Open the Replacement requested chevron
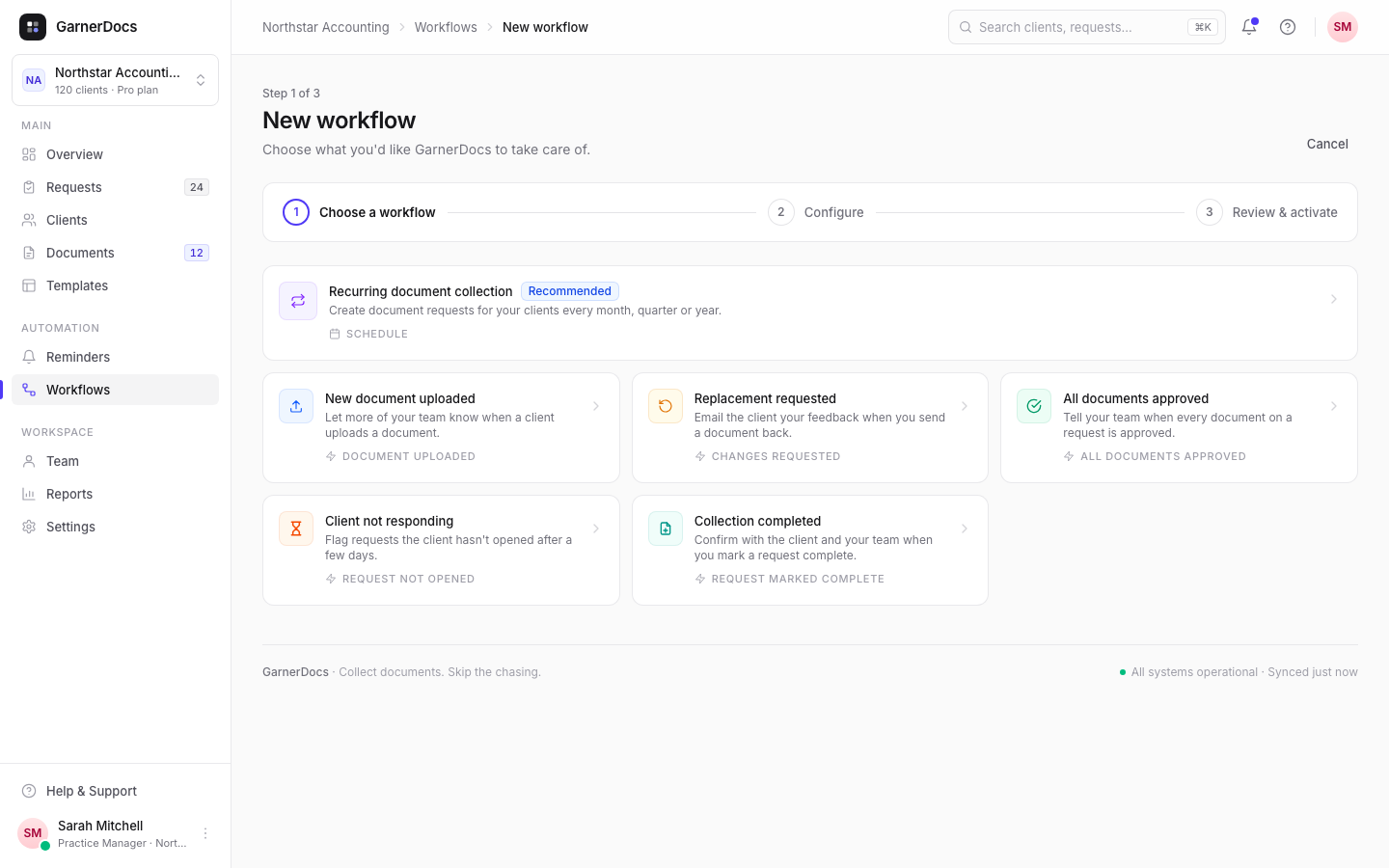This screenshot has height=868, width=1389. (x=965, y=406)
